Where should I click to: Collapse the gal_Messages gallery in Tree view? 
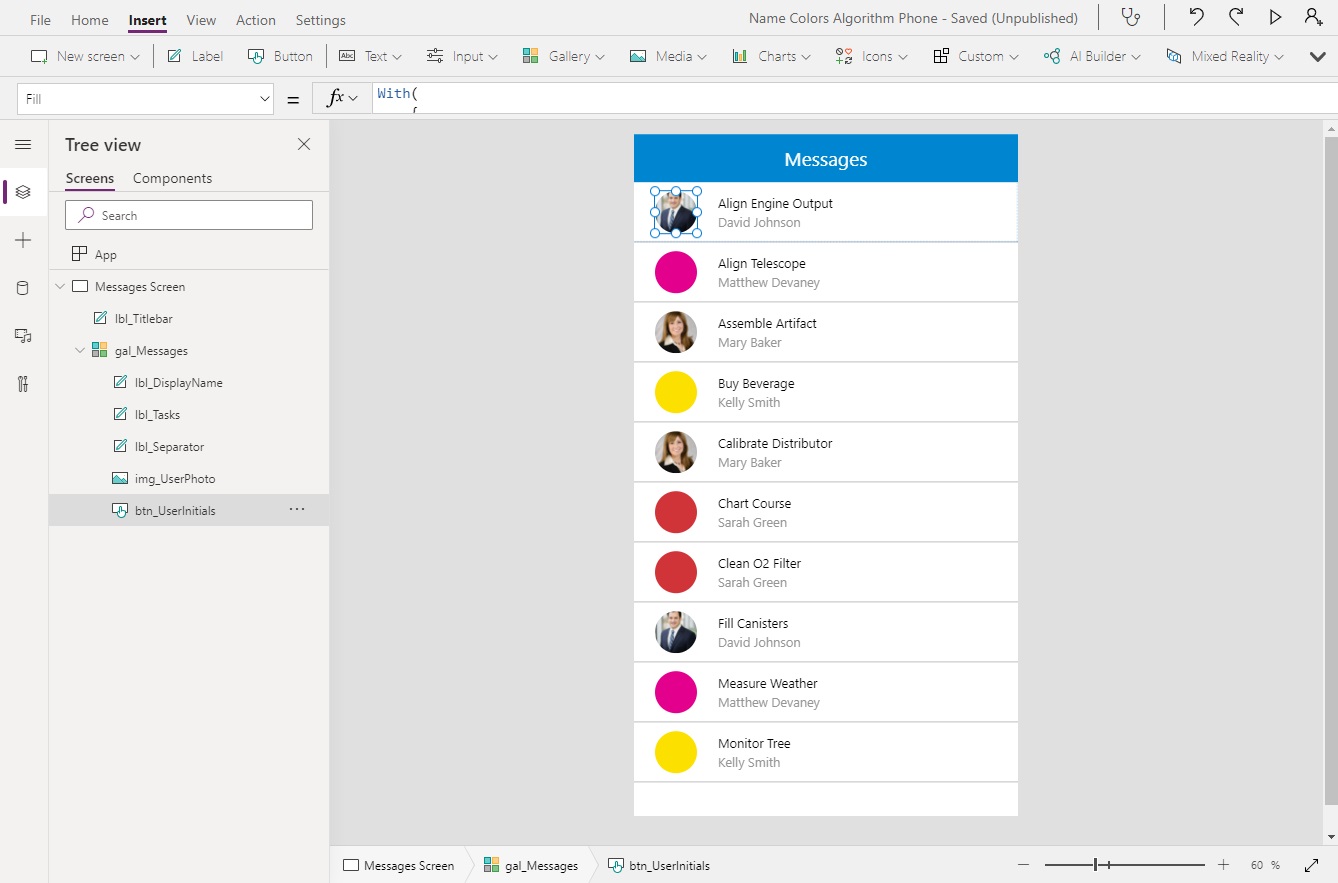click(x=79, y=350)
